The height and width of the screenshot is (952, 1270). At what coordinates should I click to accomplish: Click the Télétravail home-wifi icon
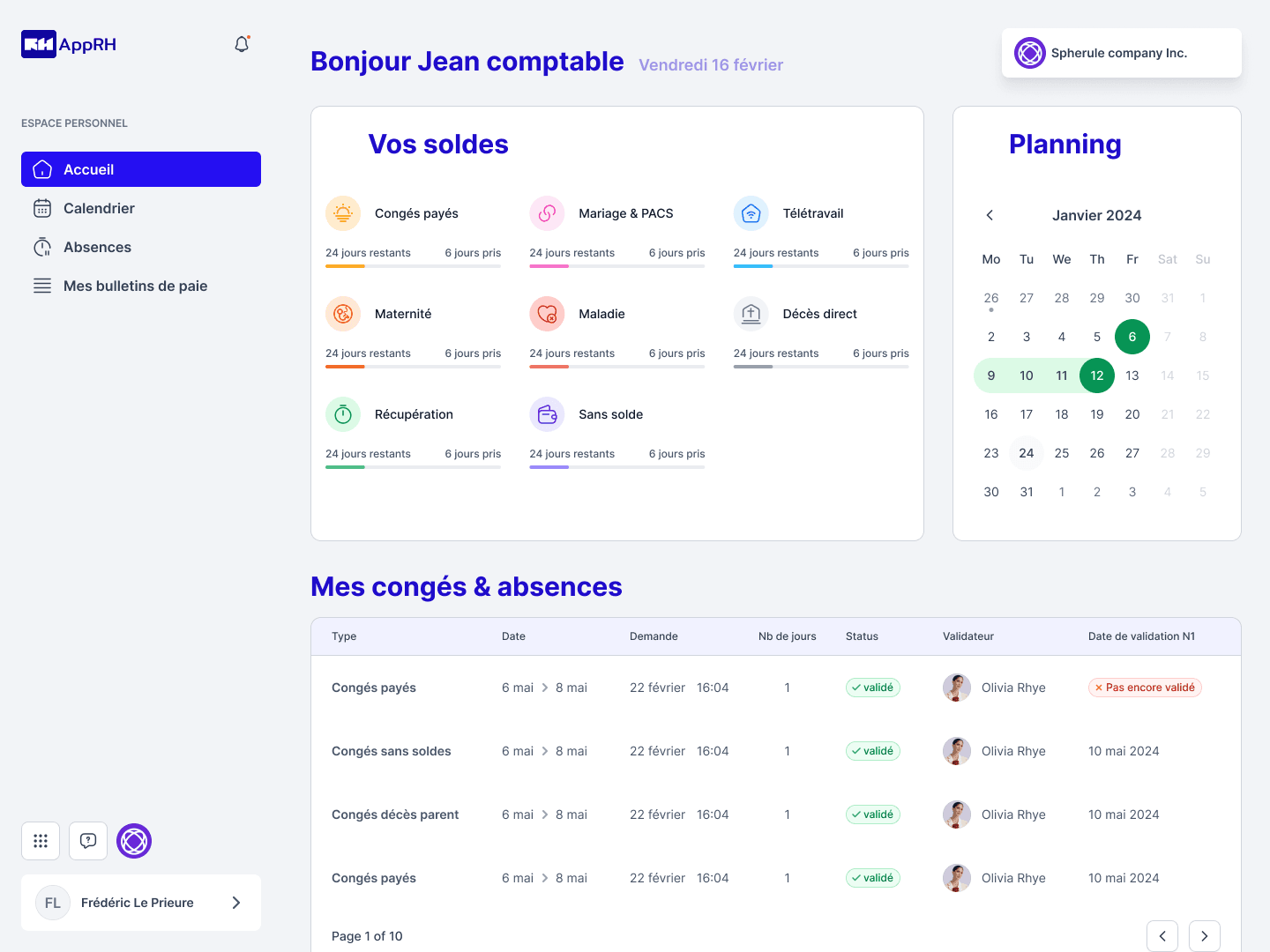pyautogui.click(x=751, y=212)
